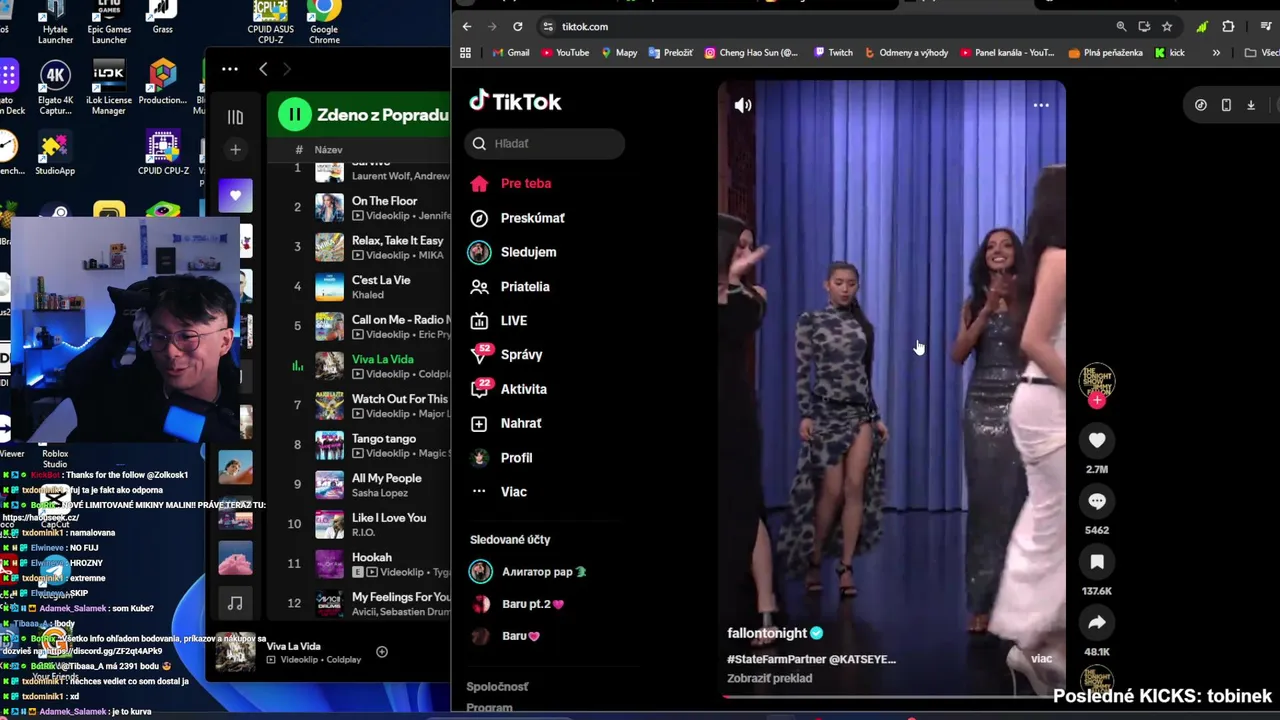Image resolution: width=1280 pixels, height=720 pixels.
Task: Expand hidden bookmarks chevron
Action: click(1216, 53)
